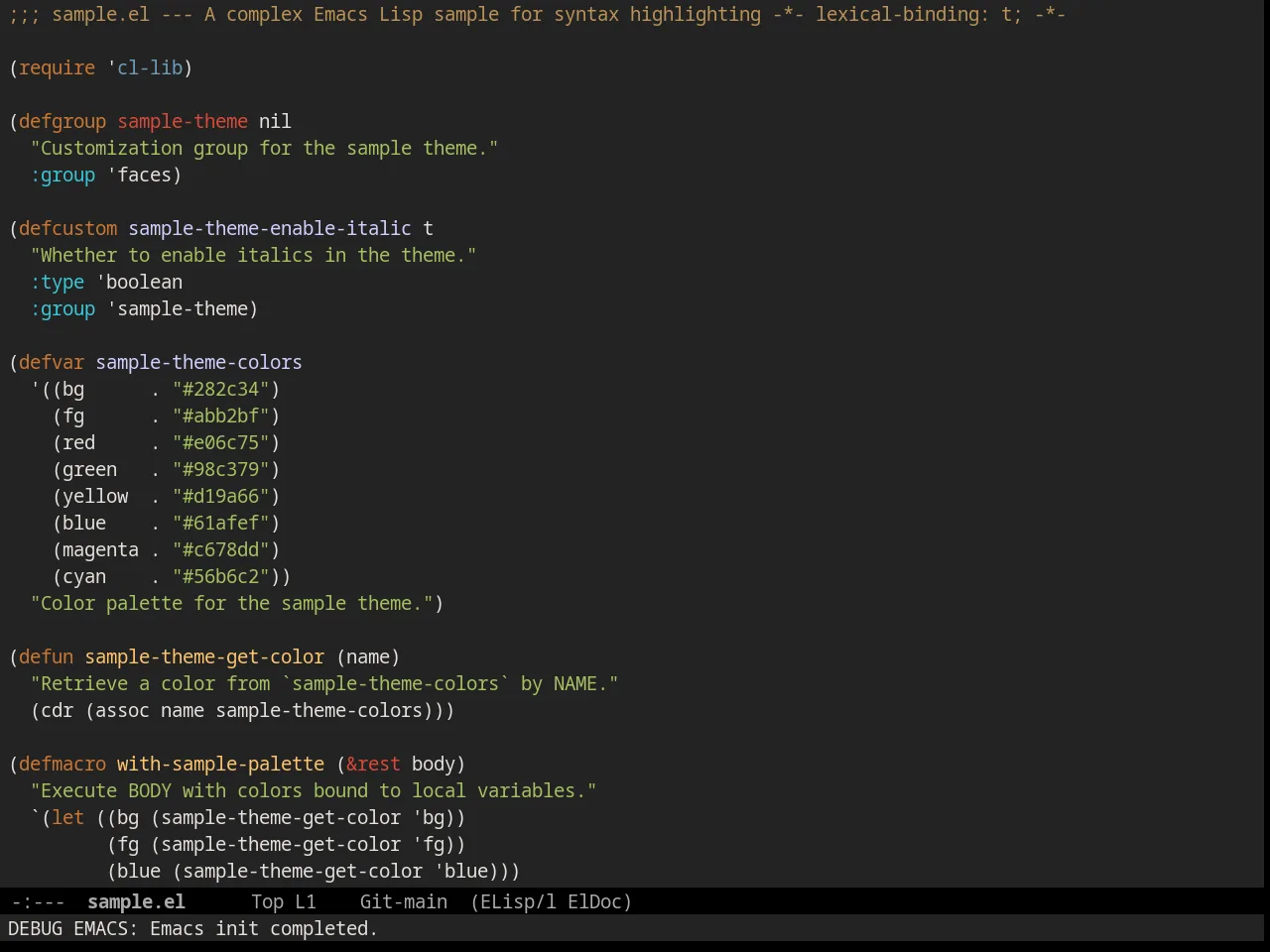Screen dimensions: 1270x952
Task: Click the sample.el buffer name in mode line
Action: point(136,901)
